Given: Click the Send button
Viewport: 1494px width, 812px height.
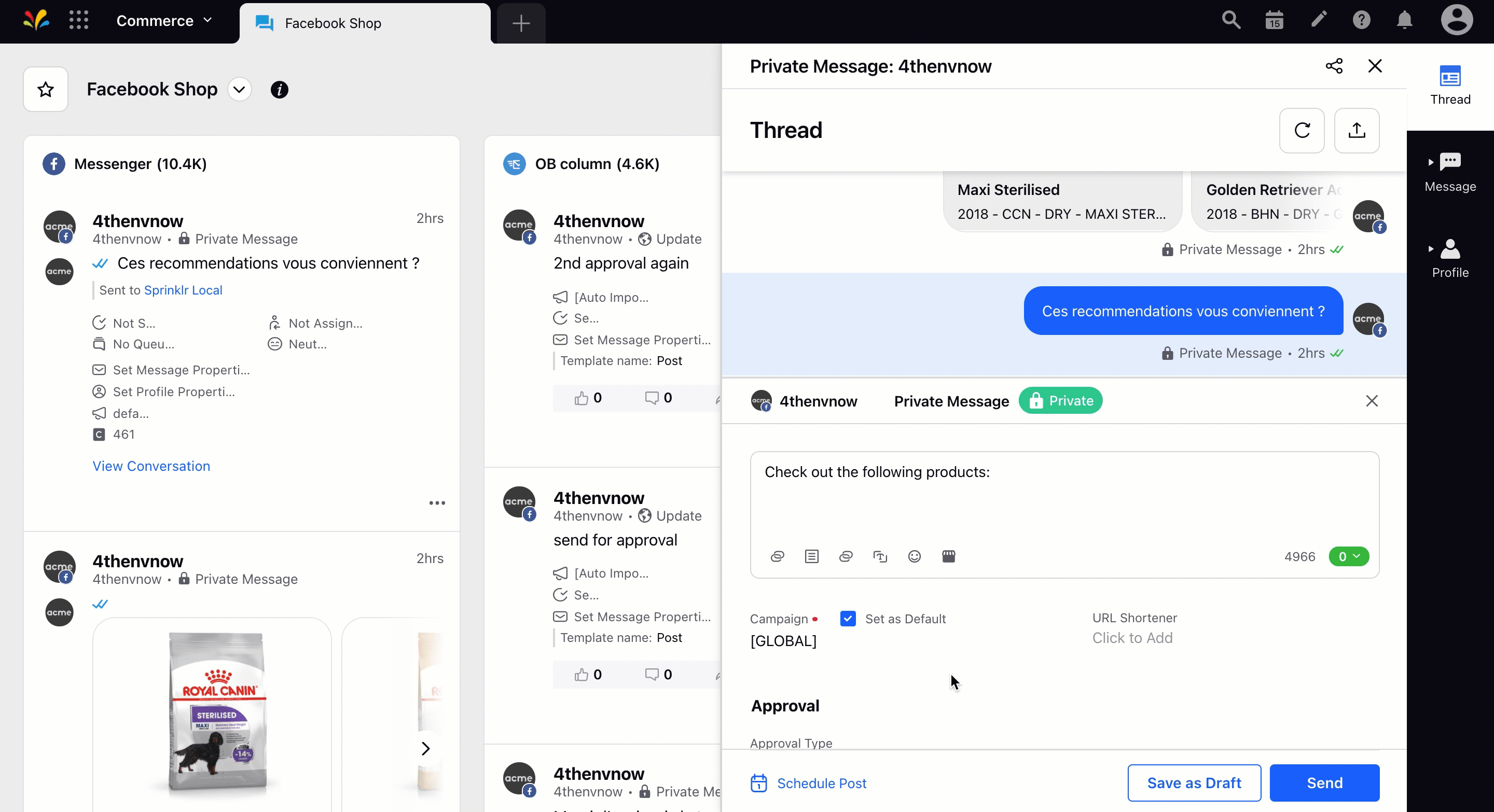Looking at the screenshot, I should pyautogui.click(x=1324, y=783).
